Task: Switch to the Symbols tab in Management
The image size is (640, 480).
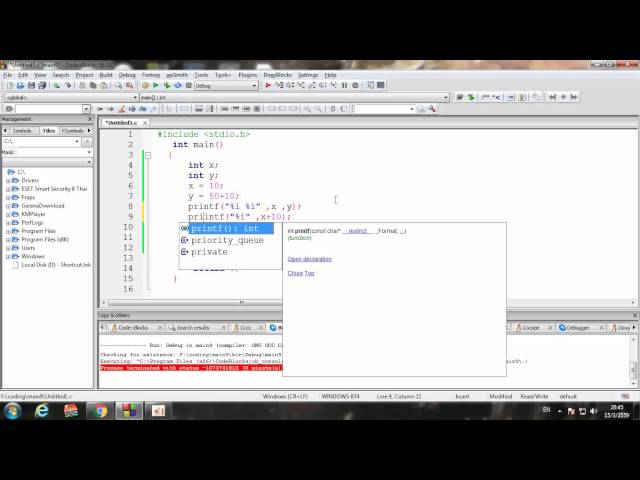Action: pos(22,131)
